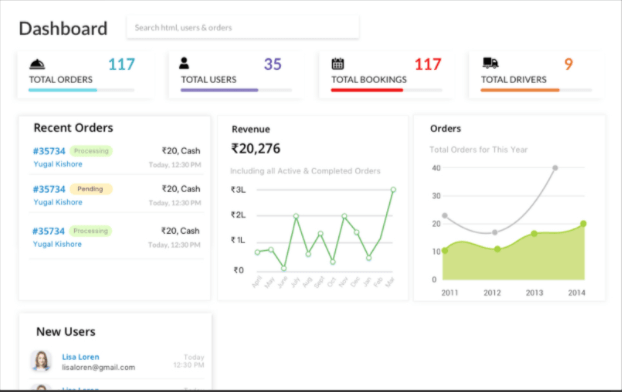Click the Total Orders serving dish icon

pyautogui.click(x=37, y=64)
